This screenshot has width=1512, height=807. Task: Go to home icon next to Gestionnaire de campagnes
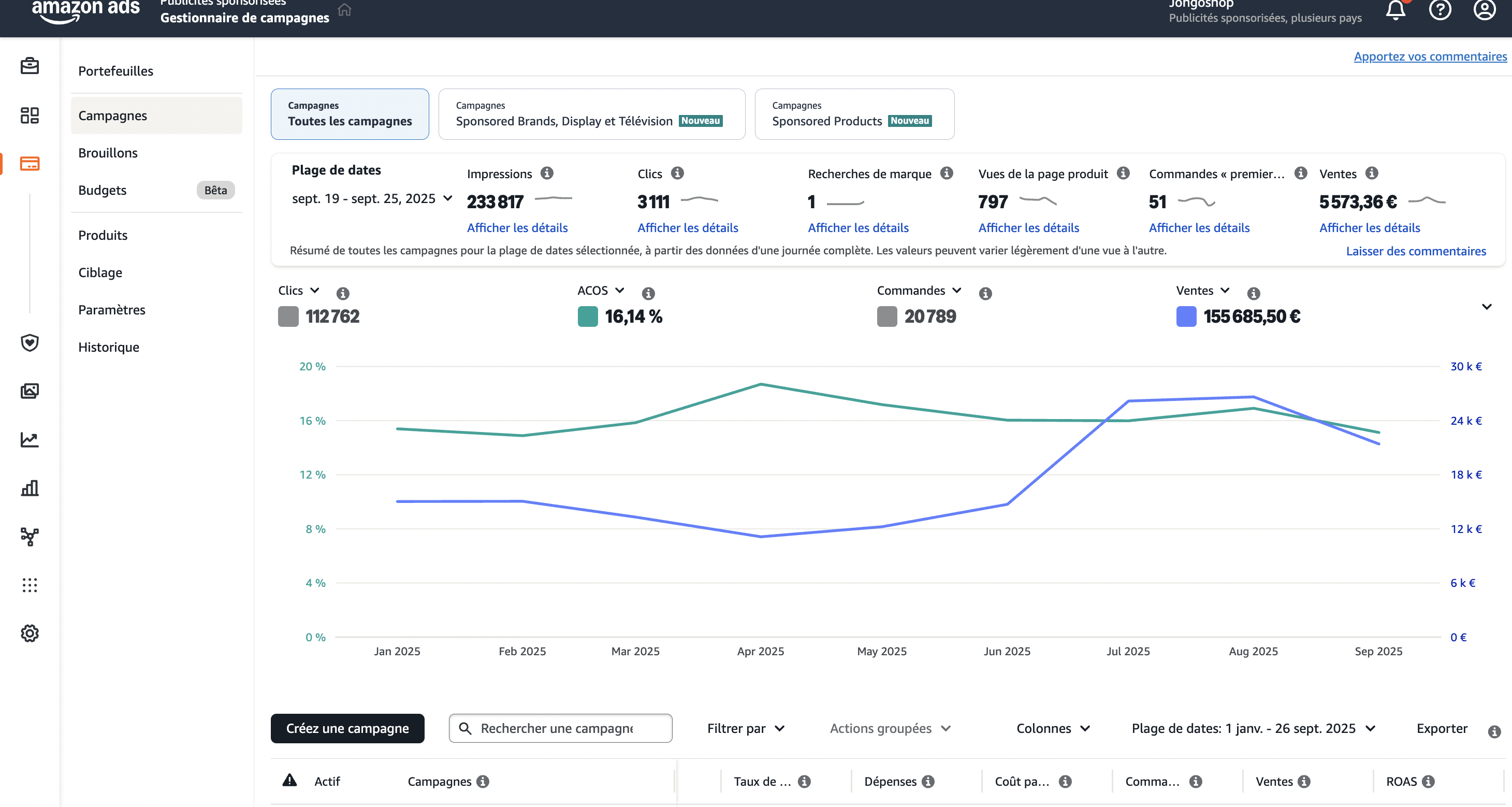[x=344, y=10]
